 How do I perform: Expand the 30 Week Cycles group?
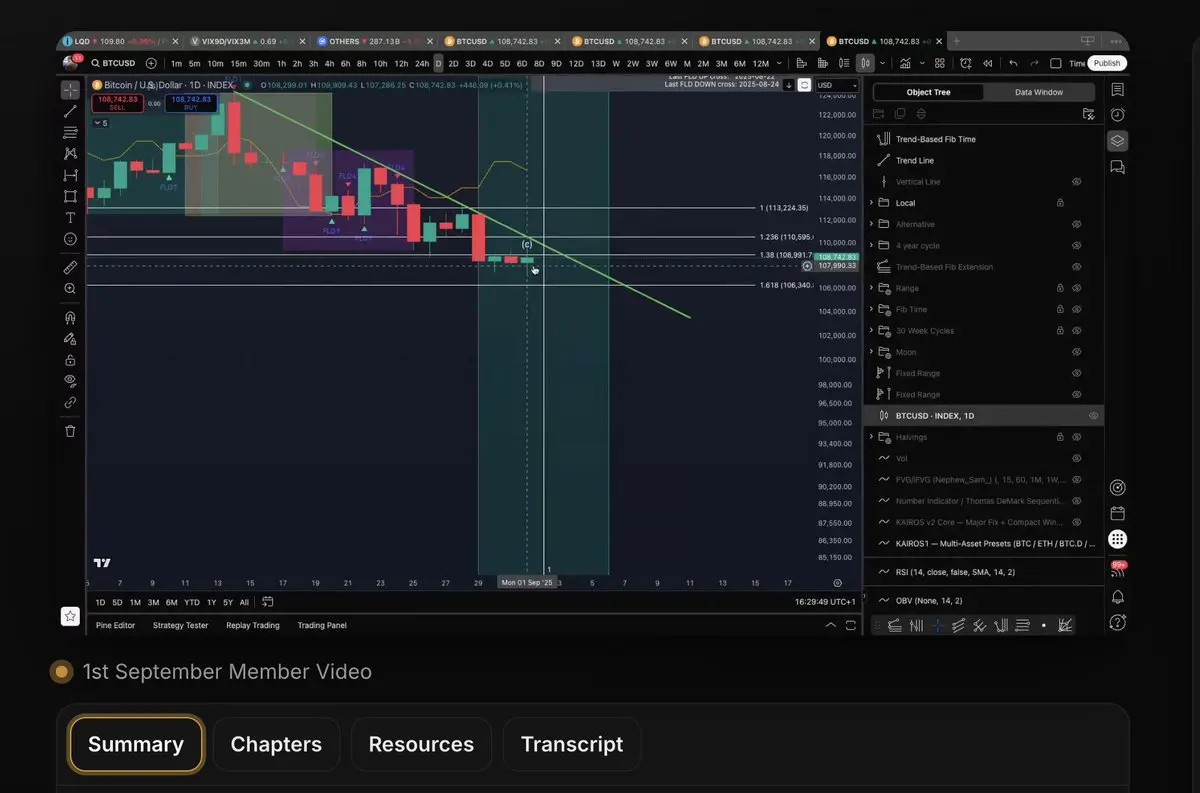tap(871, 331)
